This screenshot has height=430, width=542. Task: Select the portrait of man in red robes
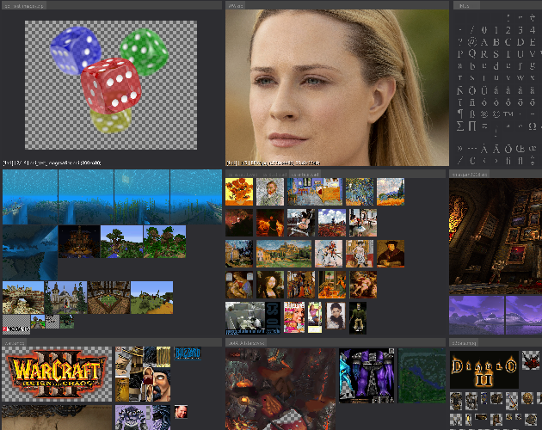[x=391, y=254]
